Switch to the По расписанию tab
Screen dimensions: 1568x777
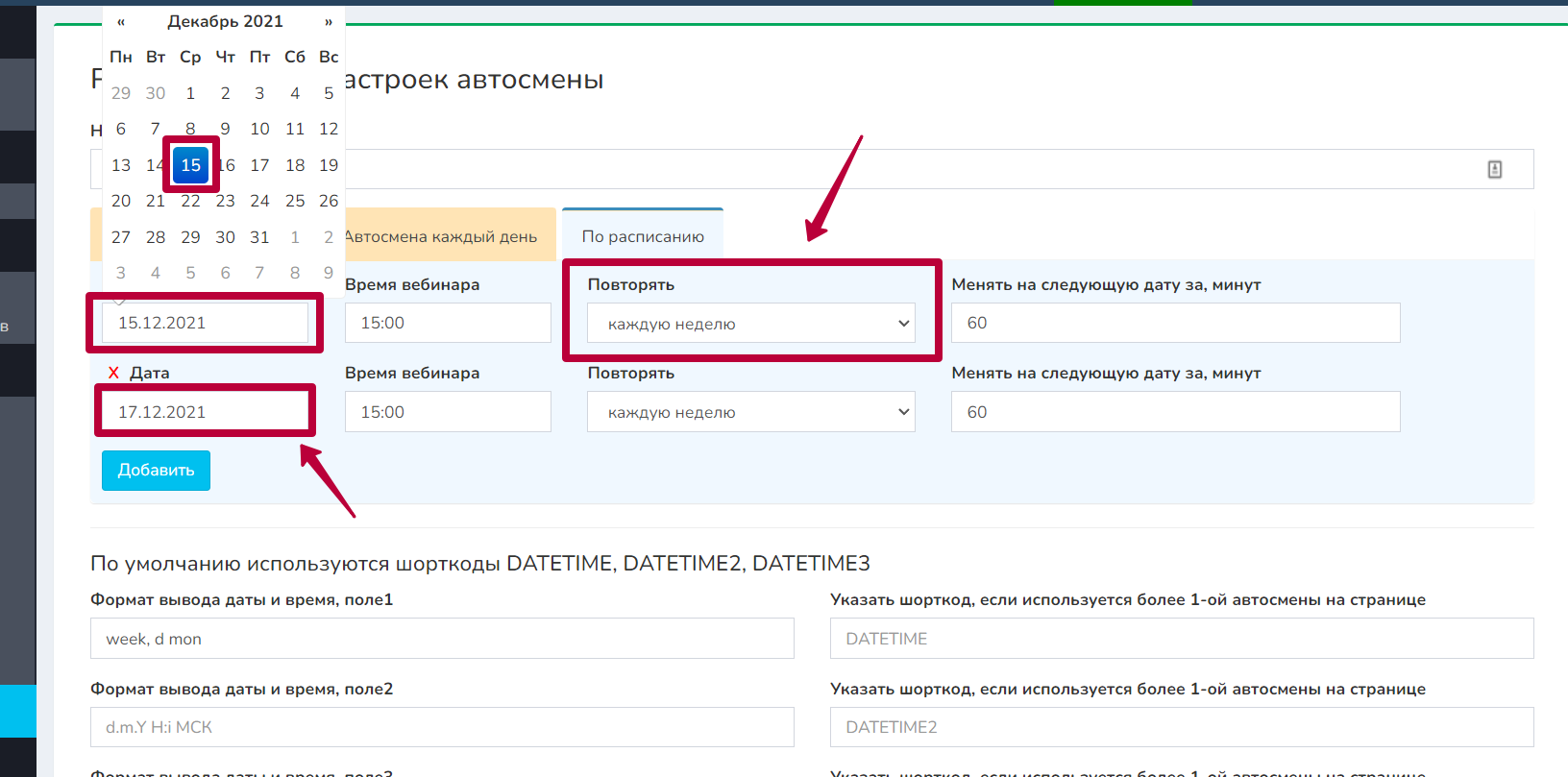pos(643,236)
